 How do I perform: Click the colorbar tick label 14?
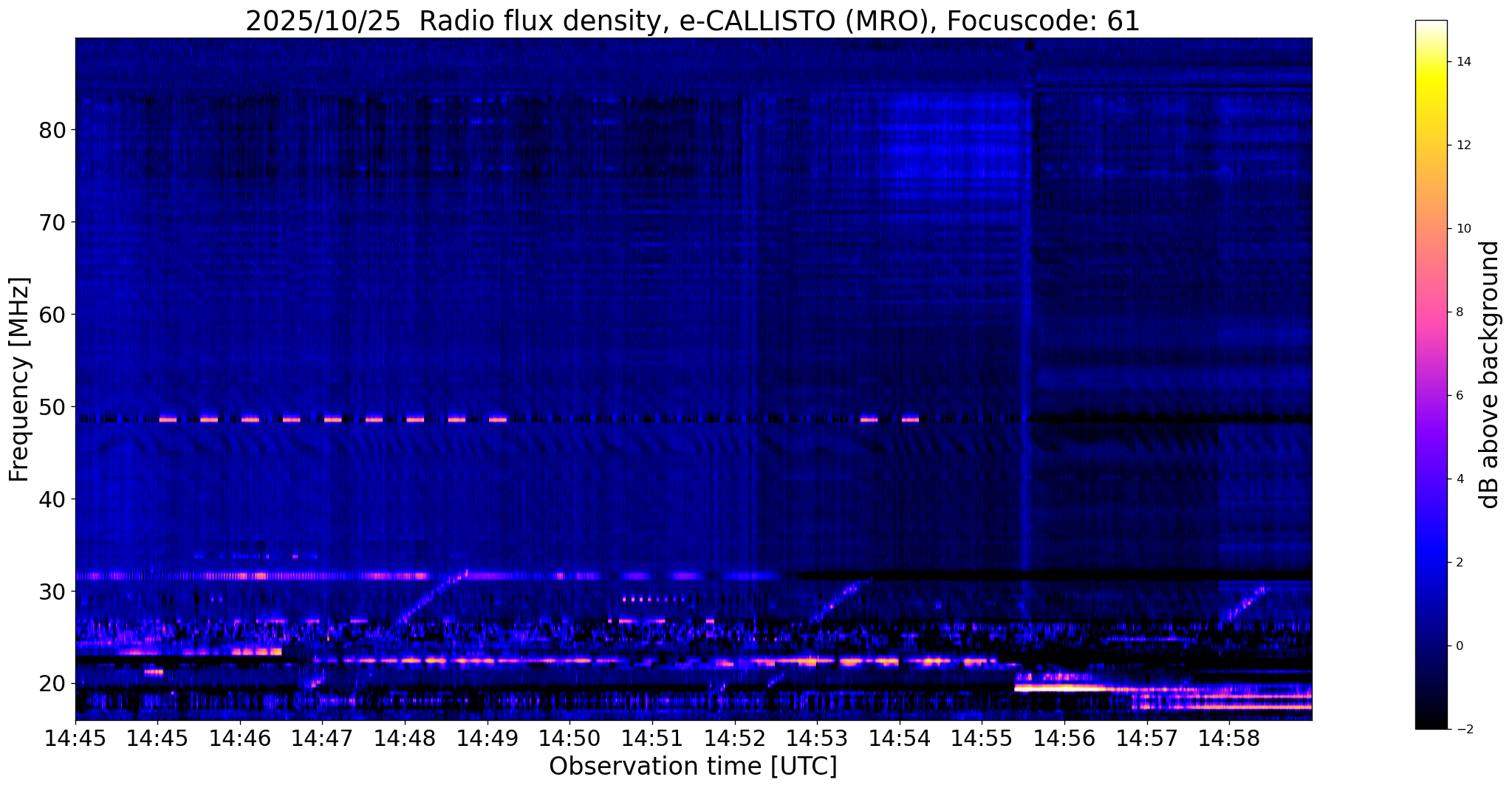(x=1463, y=62)
